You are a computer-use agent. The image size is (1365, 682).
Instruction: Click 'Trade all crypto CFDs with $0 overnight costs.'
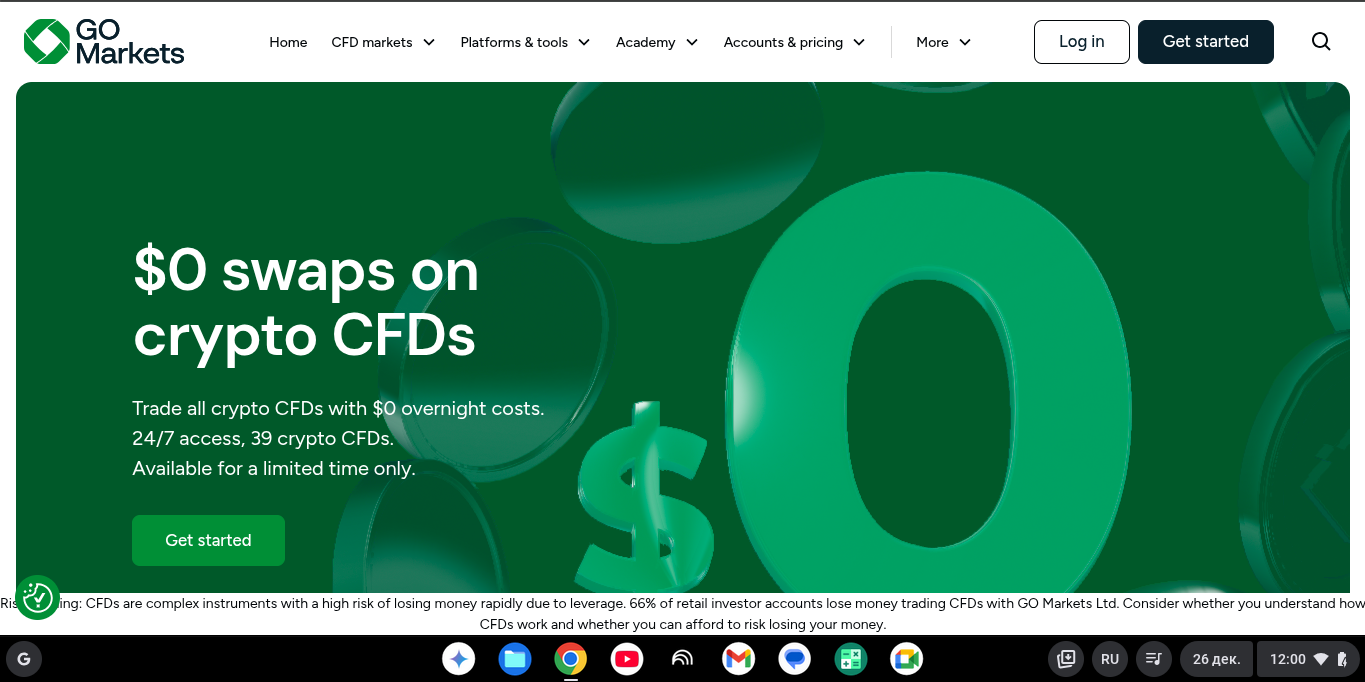coord(338,408)
